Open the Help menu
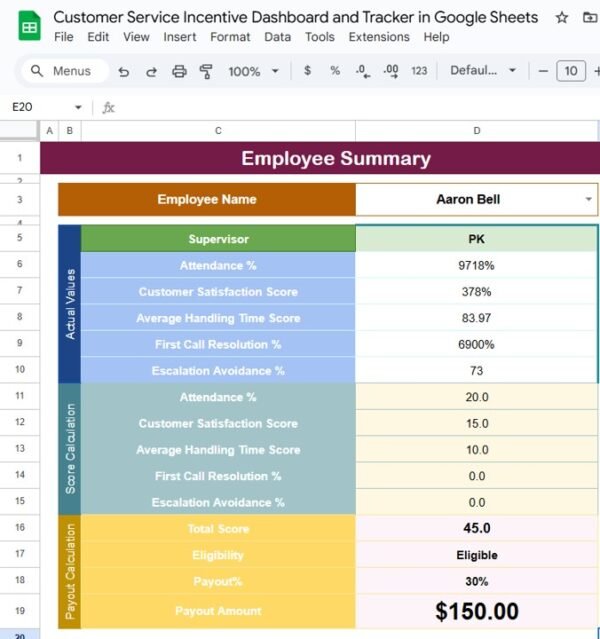The image size is (600, 639). (436, 37)
